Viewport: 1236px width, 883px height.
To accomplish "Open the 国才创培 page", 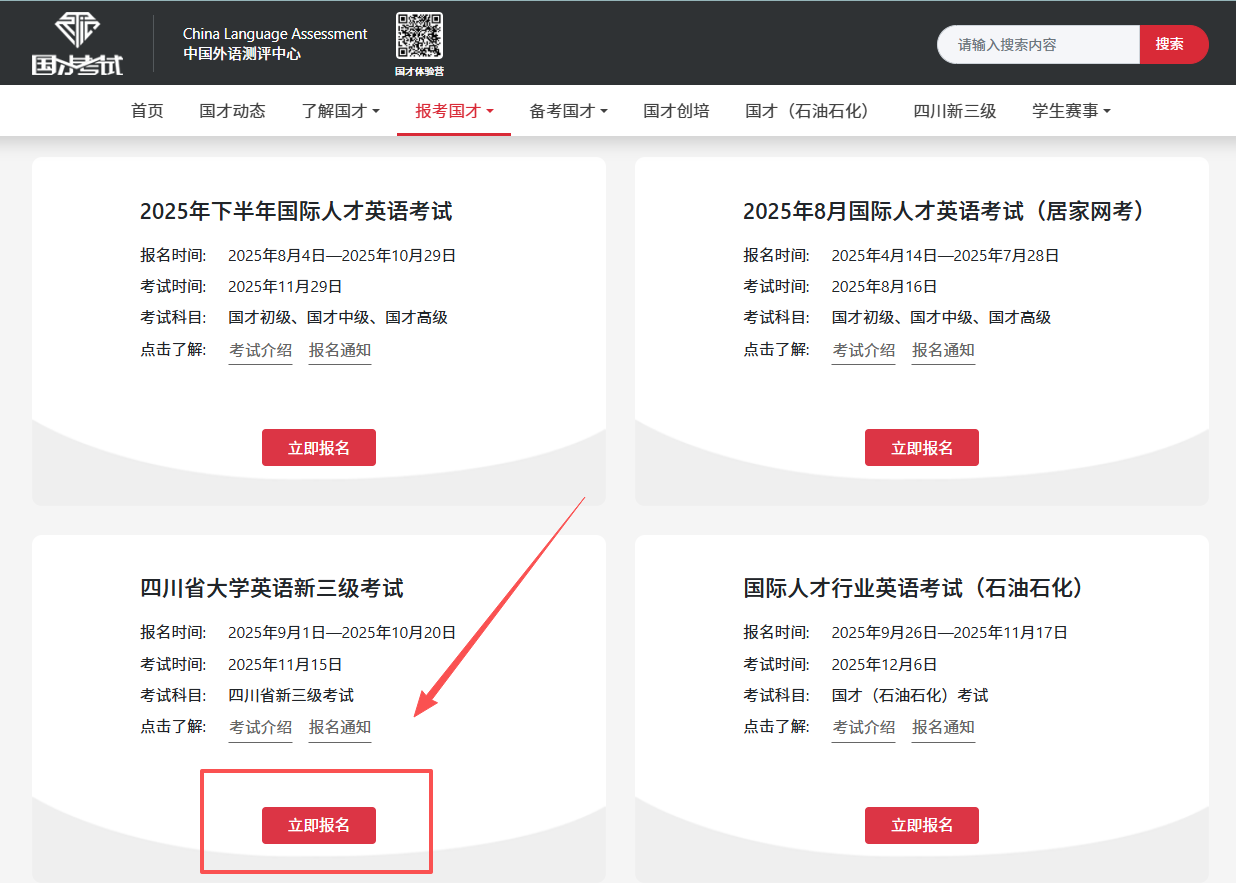I will (676, 110).
